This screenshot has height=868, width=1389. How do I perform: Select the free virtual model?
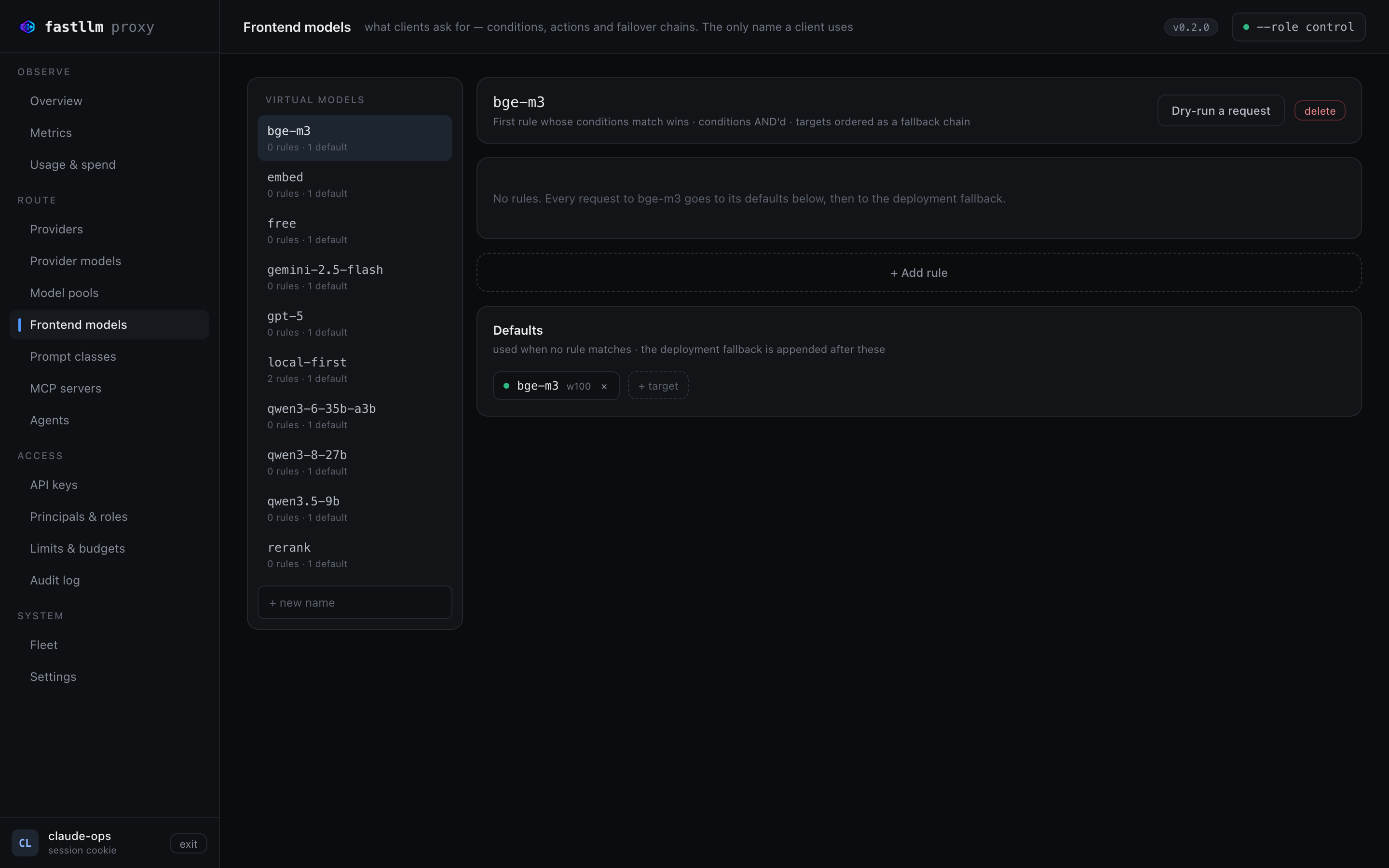pos(354,231)
